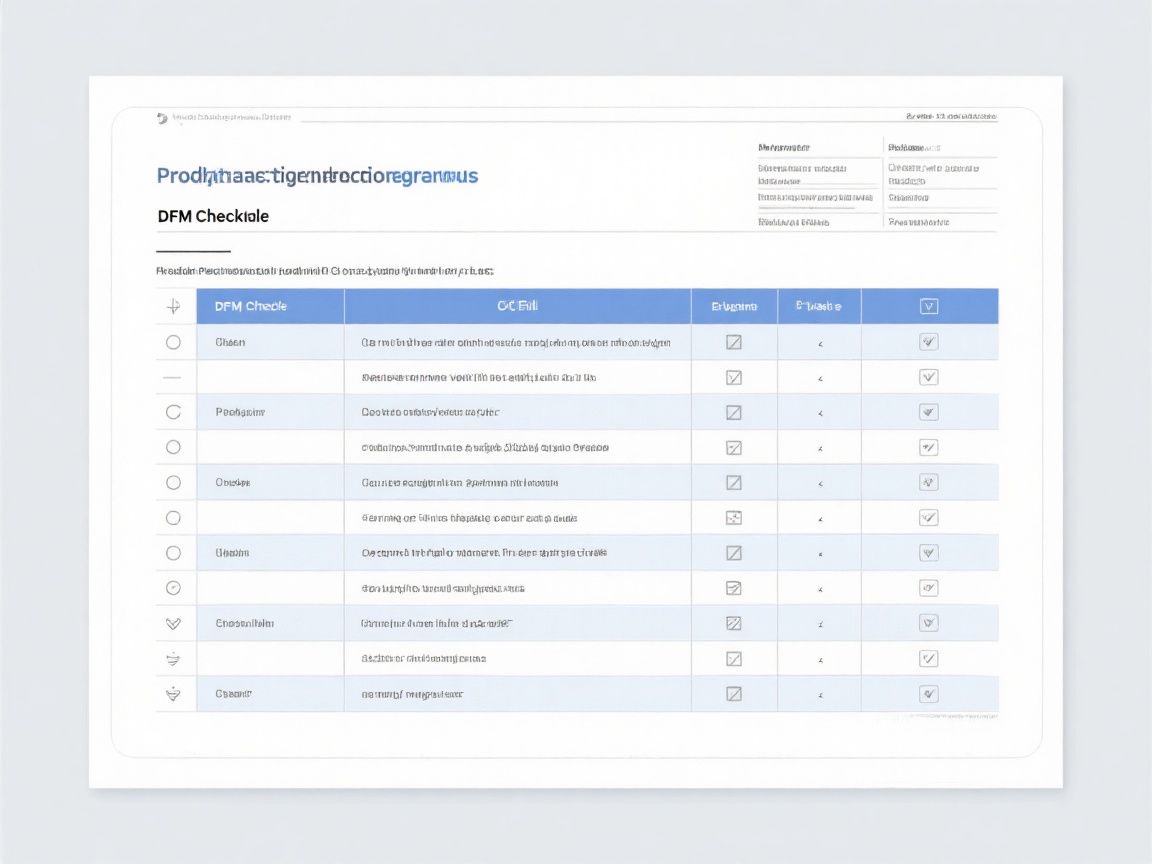Image resolution: width=1152 pixels, height=864 pixels.
Task: Tick the checkbox in the Engine column, top row
Action: tap(734, 341)
